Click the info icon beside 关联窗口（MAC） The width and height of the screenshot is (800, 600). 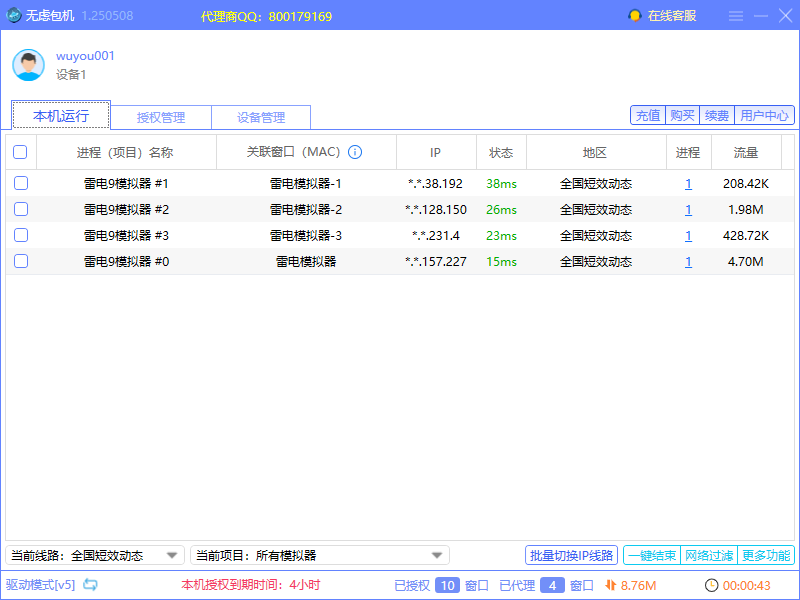click(355, 153)
